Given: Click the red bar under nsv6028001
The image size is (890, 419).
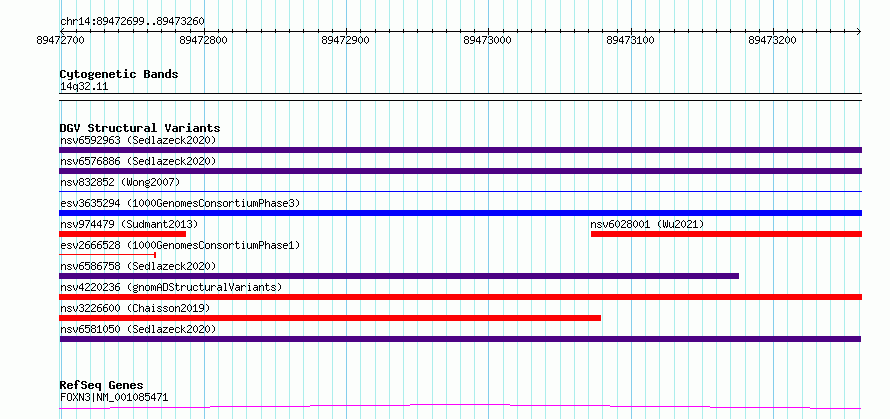Looking at the screenshot, I should (x=727, y=234).
